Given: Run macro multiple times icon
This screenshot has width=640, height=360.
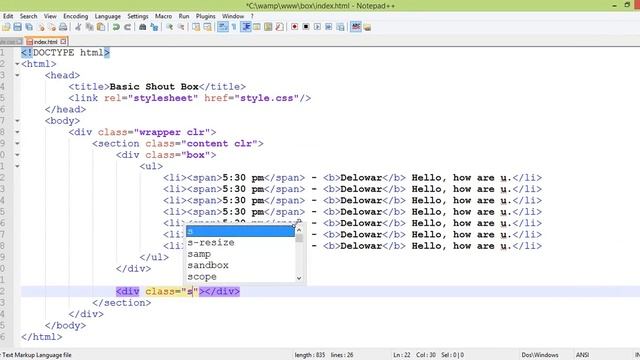Looking at the screenshot, I should [329, 27].
